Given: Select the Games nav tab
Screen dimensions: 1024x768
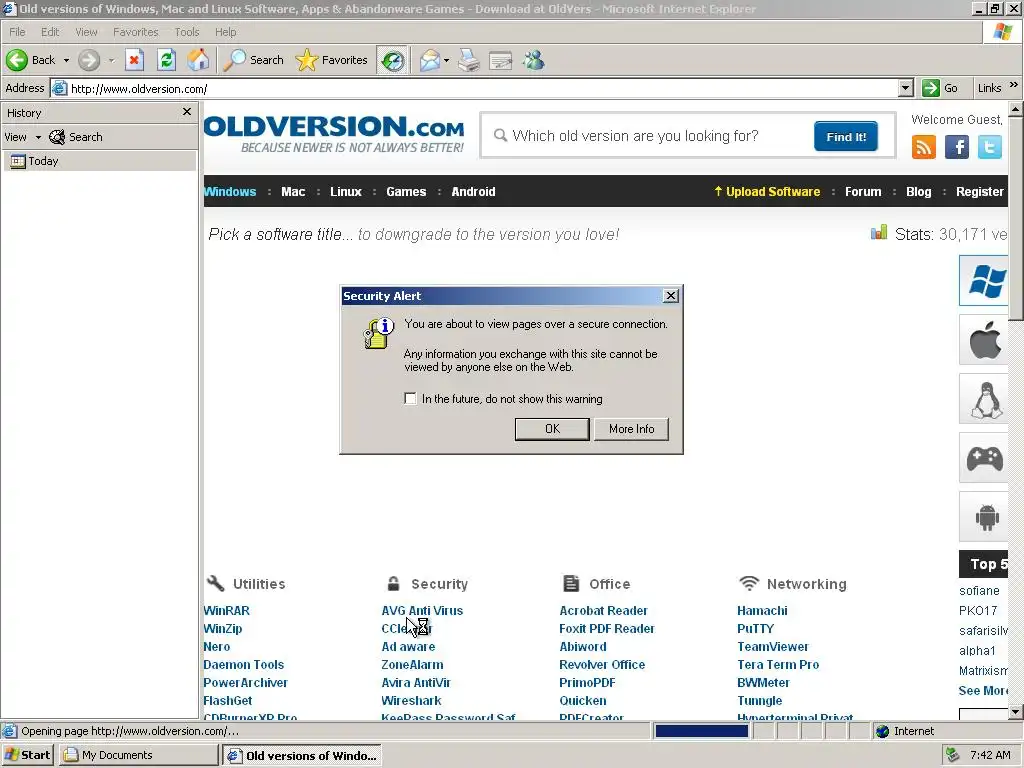Looking at the screenshot, I should (x=406, y=191).
